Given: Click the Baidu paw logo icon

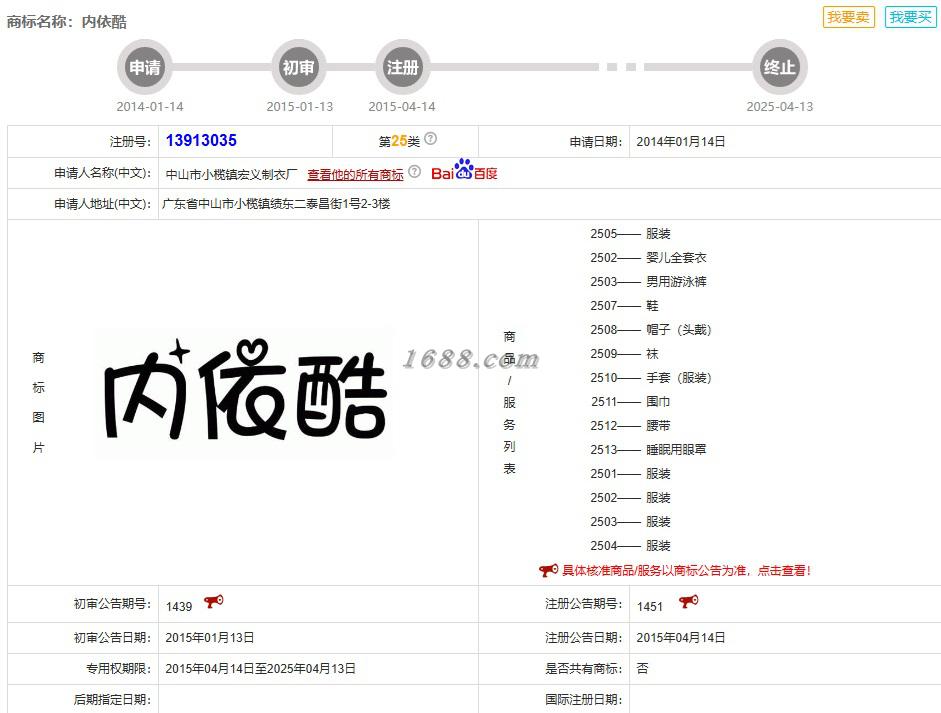Looking at the screenshot, I should pos(464,169).
